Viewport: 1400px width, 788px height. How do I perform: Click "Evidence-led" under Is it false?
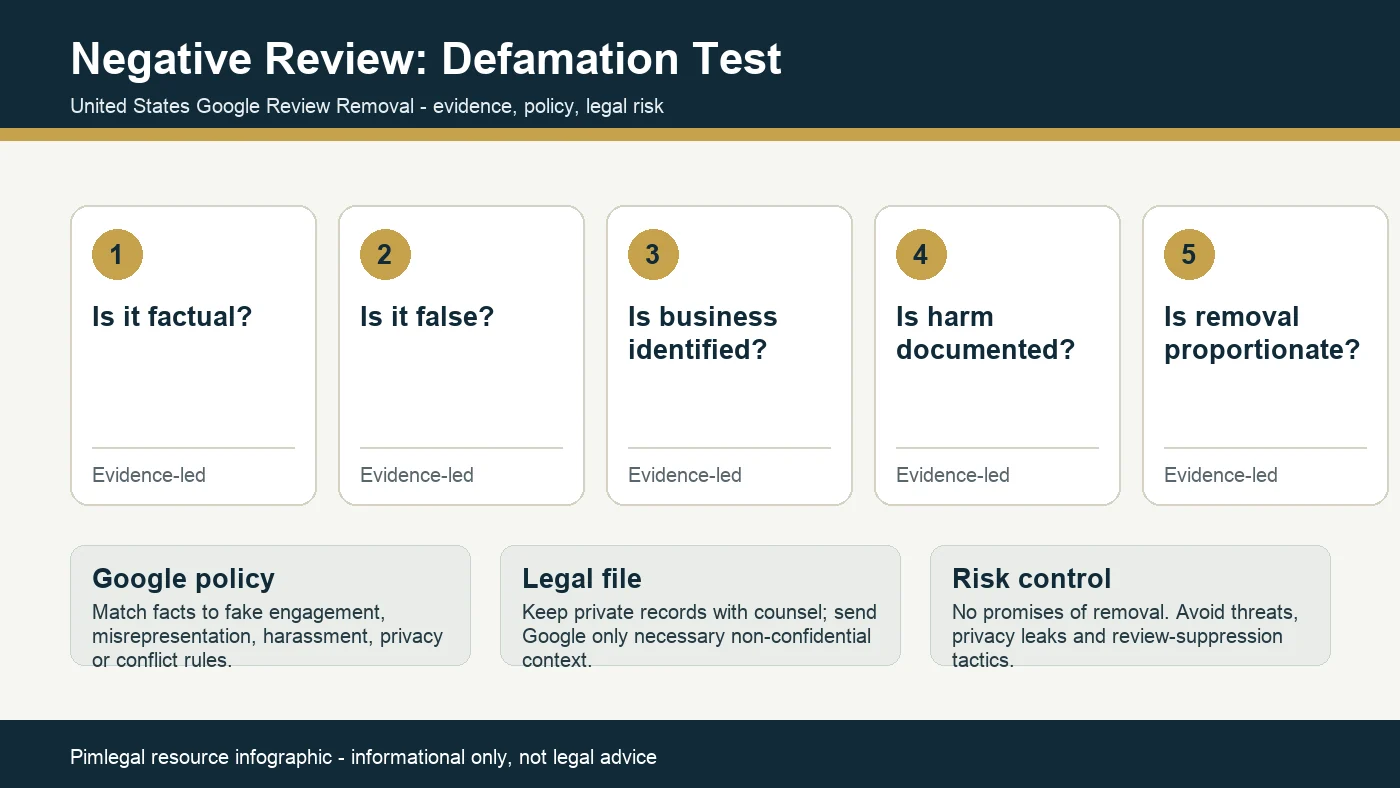click(417, 475)
